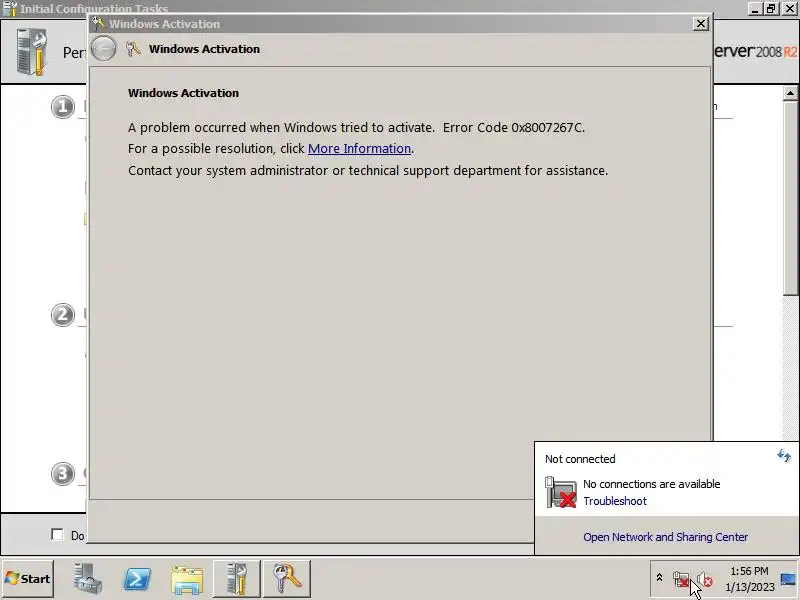800x600 pixels.
Task: Click the date 1/13/2023 in the tray
Action: click(x=750, y=587)
